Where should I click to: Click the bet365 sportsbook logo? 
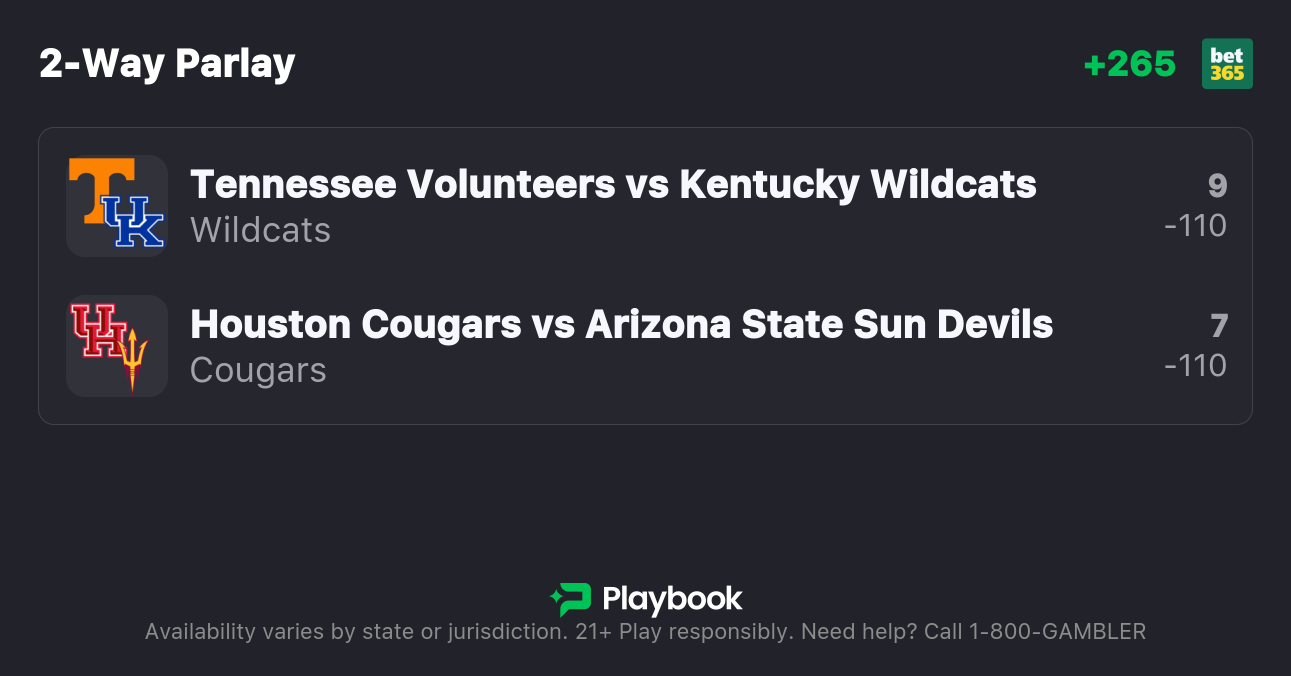[x=1227, y=64]
